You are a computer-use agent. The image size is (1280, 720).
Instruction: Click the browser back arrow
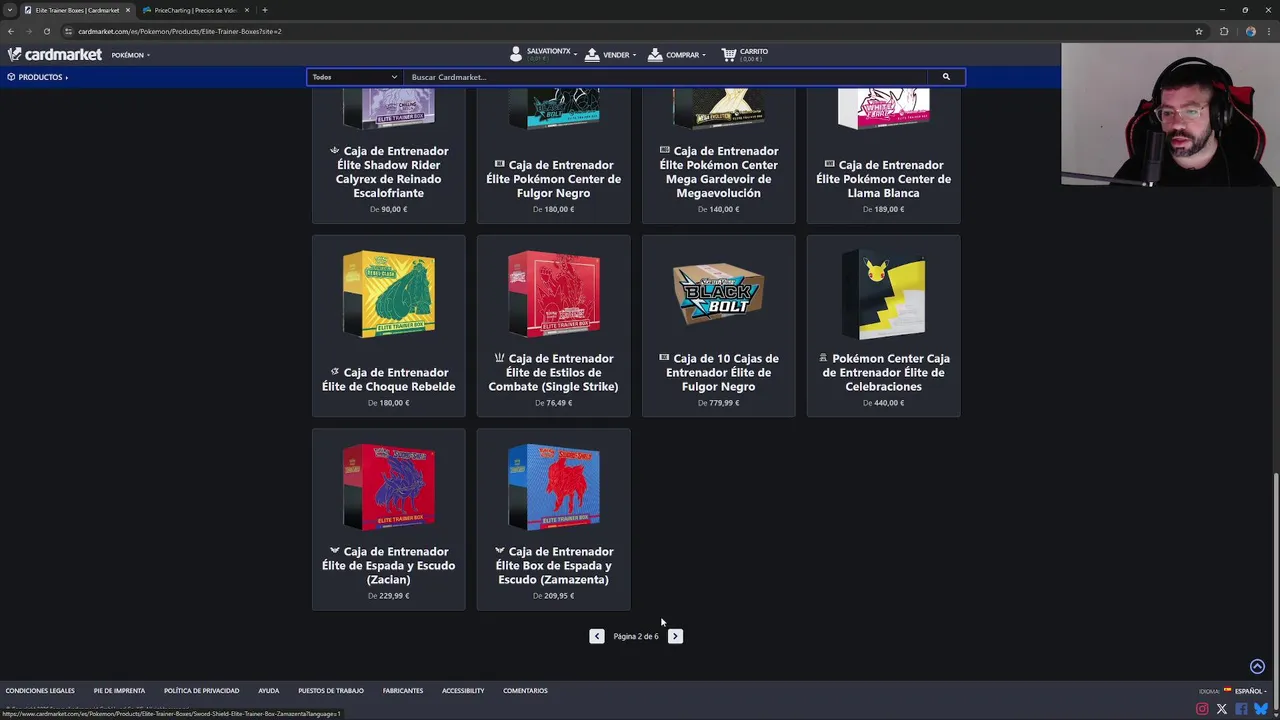point(11,31)
